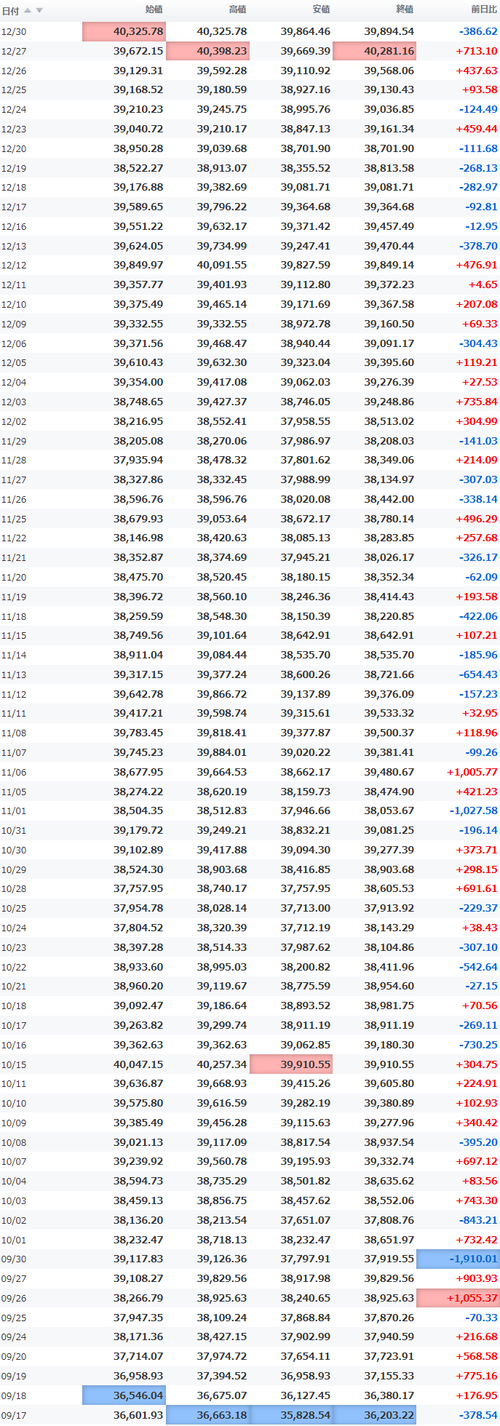Screen dimensions: 500x1426
Task: Choose the 終値 column header
Action: pos(404,10)
